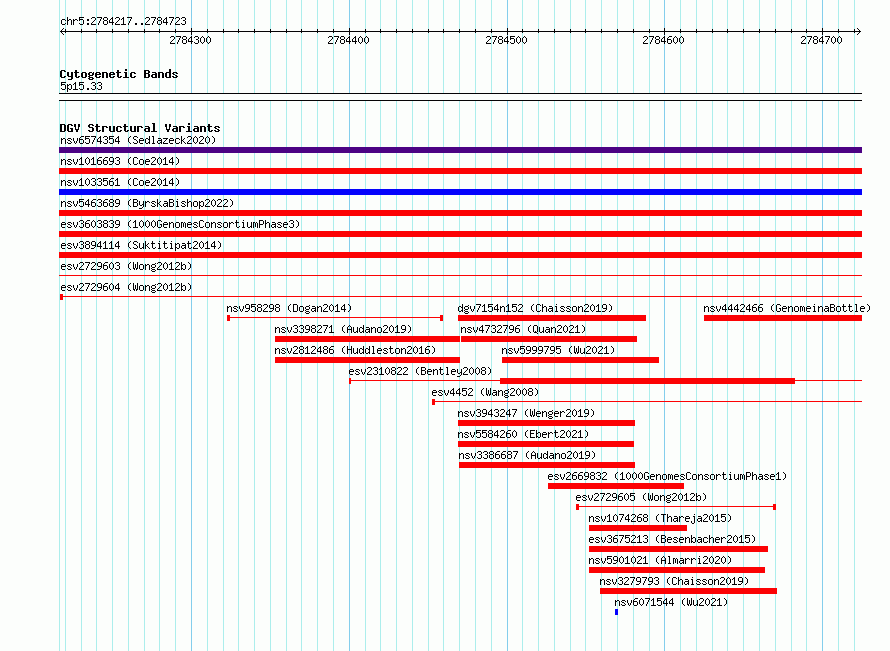Screen dimensions: 890x651
Task: Click the ruler's right arrow end
Action: click(858, 31)
